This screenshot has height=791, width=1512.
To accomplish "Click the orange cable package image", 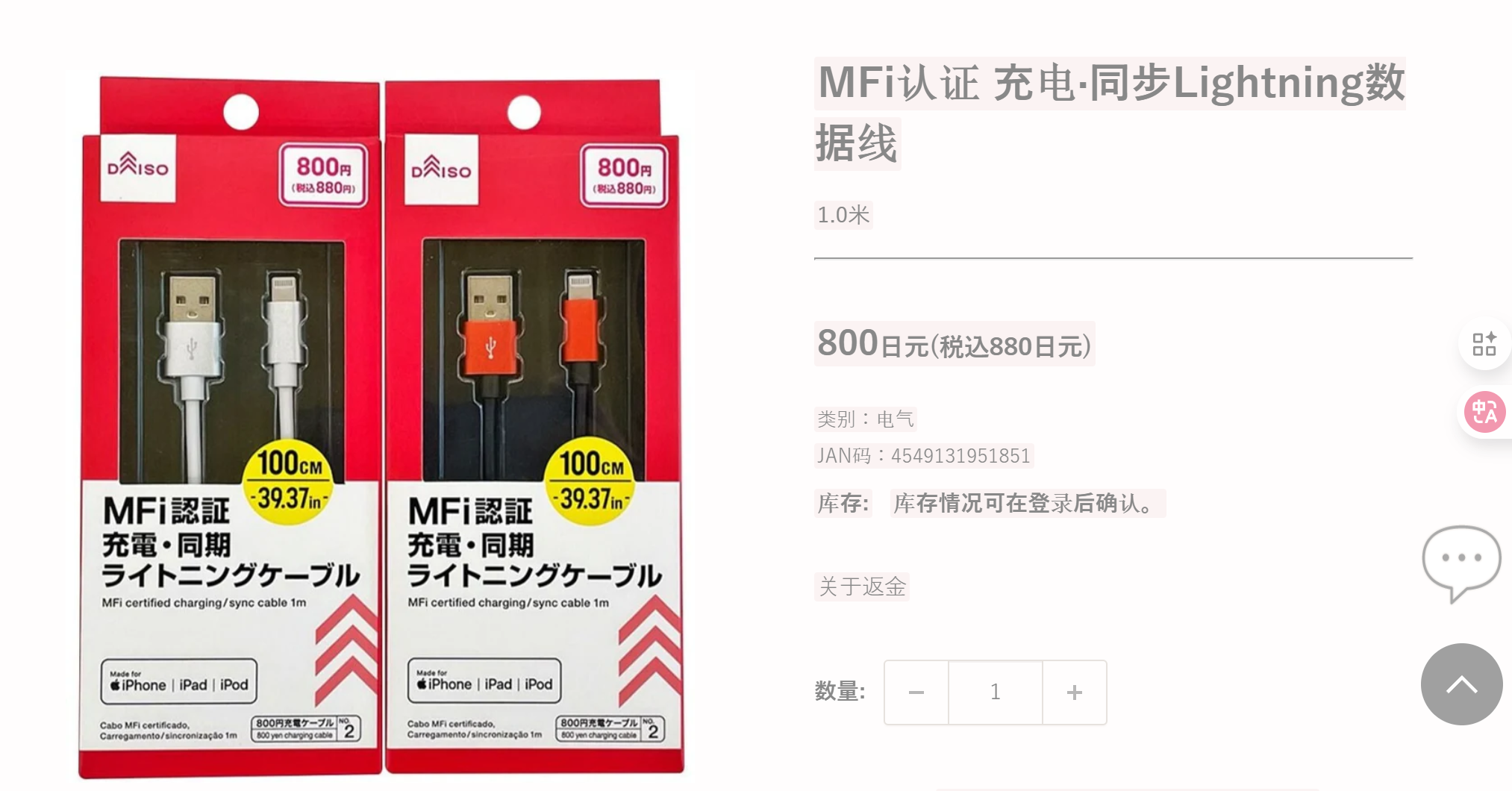I will (534, 427).
